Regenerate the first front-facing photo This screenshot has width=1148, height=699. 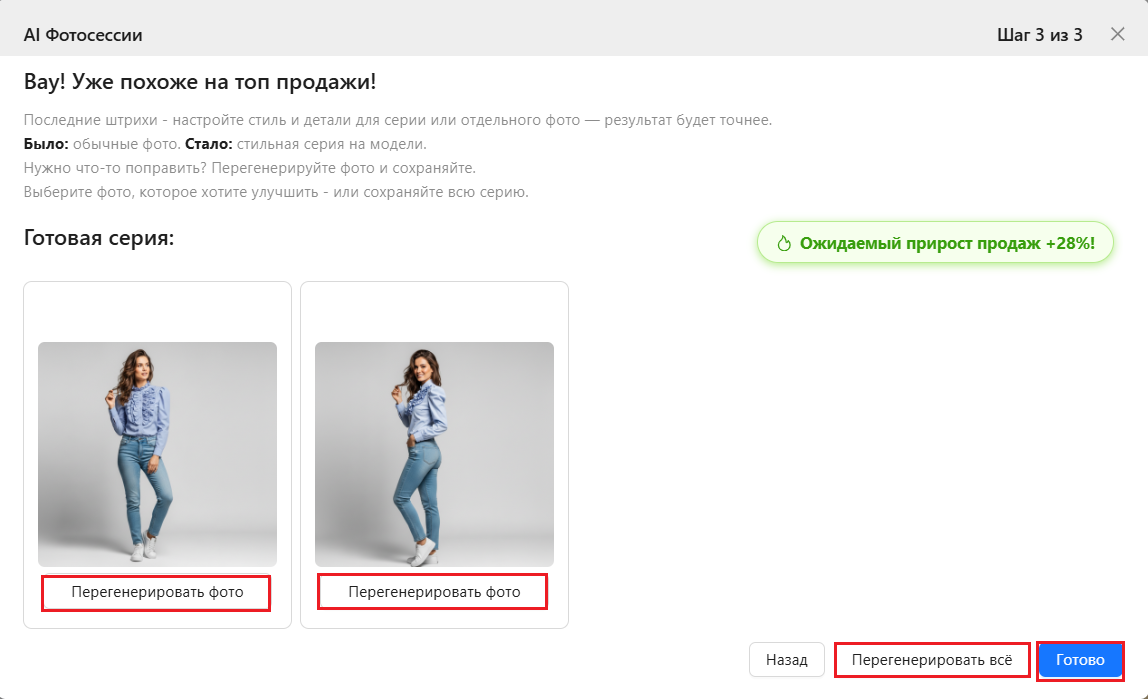157,592
